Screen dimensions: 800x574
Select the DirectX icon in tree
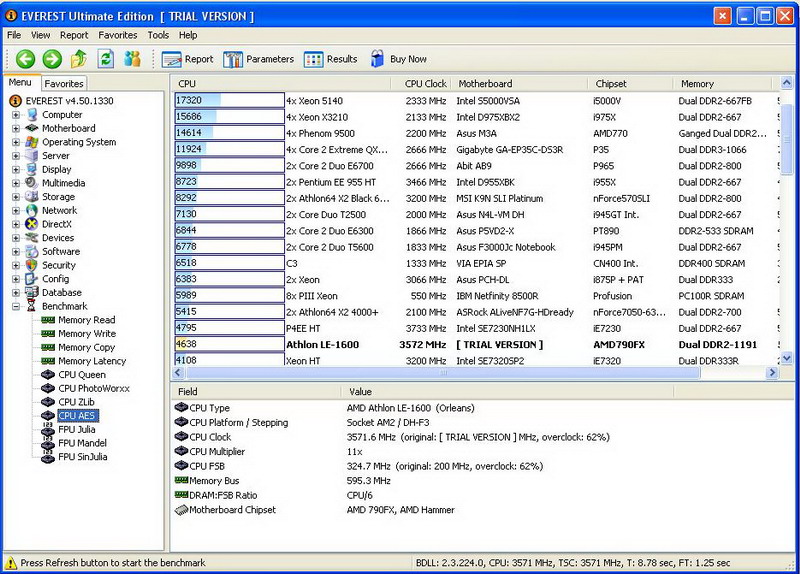pos(32,224)
